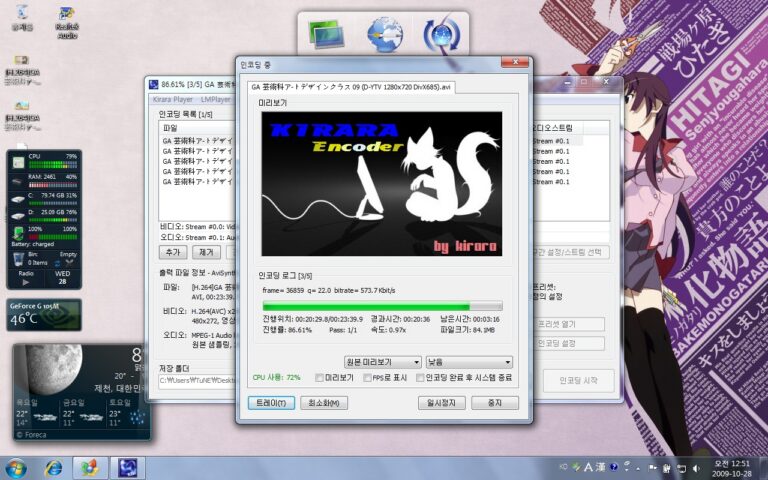Click the WED 28 date in gadget

tap(62, 278)
